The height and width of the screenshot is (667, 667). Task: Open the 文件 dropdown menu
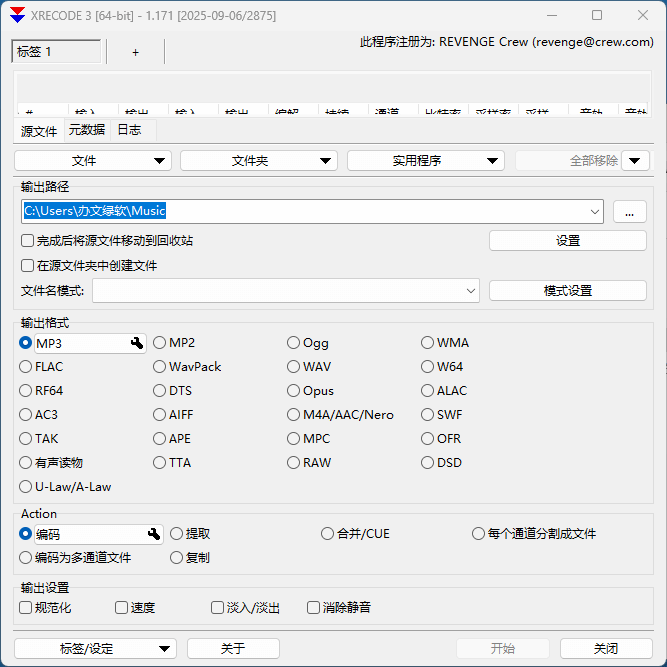[93, 161]
